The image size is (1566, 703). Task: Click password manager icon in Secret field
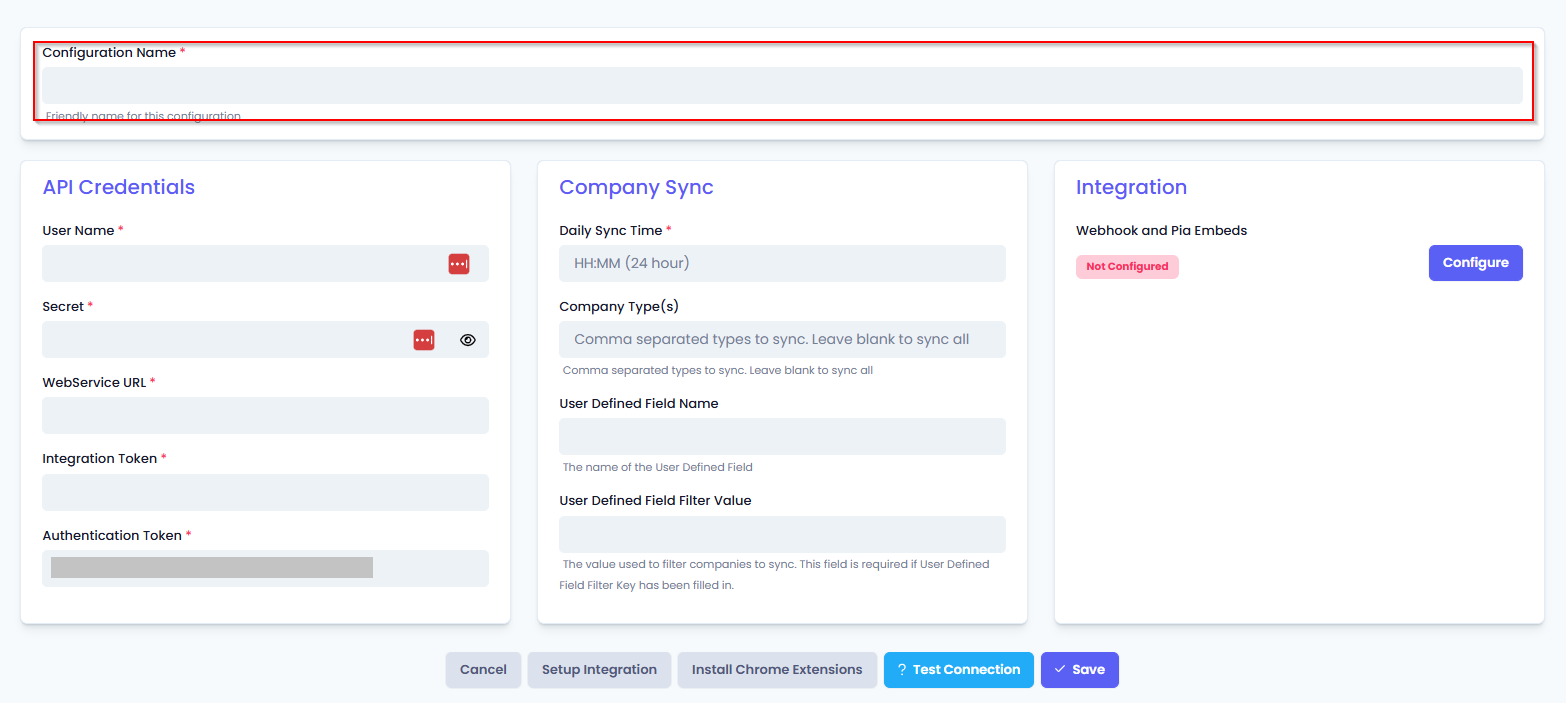424,340
